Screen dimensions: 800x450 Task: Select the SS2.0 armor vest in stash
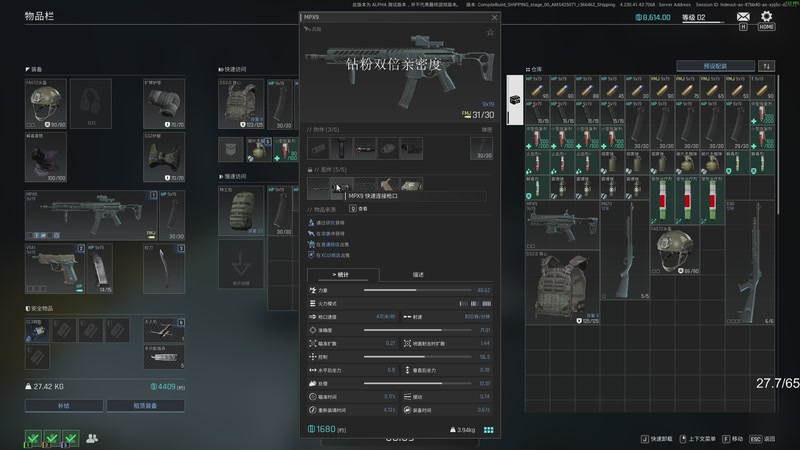[x=562, y=288]
